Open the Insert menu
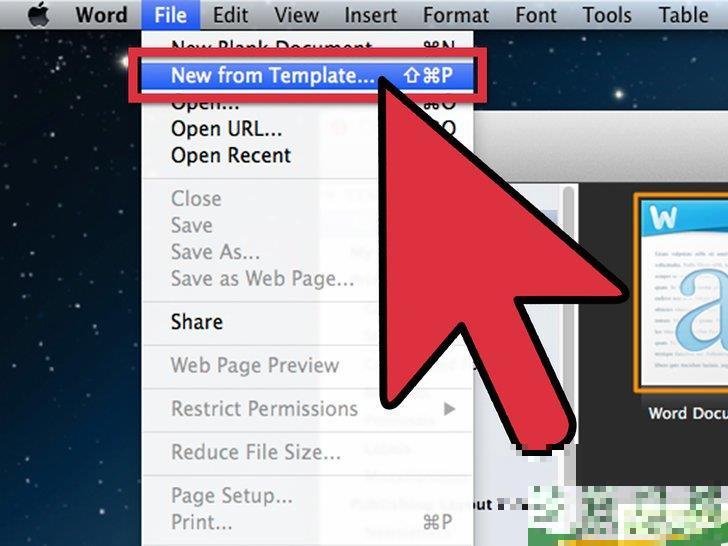This screenshot has height=546, width=728. tap(370, 15)
